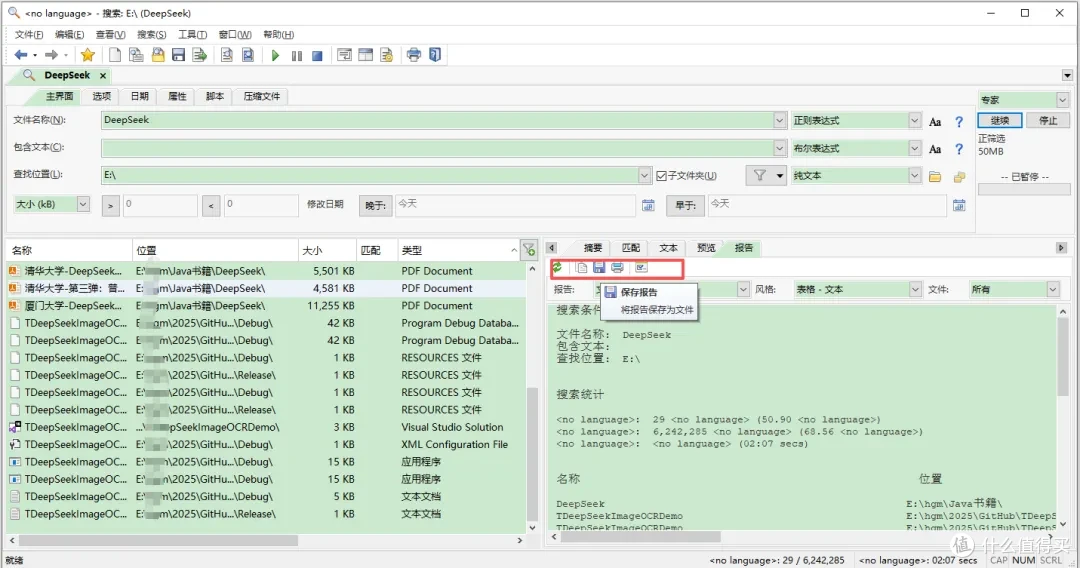Image resolution: width=1080 pixels, height=568 pixels.
Task: Toggle case sensitivity Aa for file name
Action: point(935,122)
